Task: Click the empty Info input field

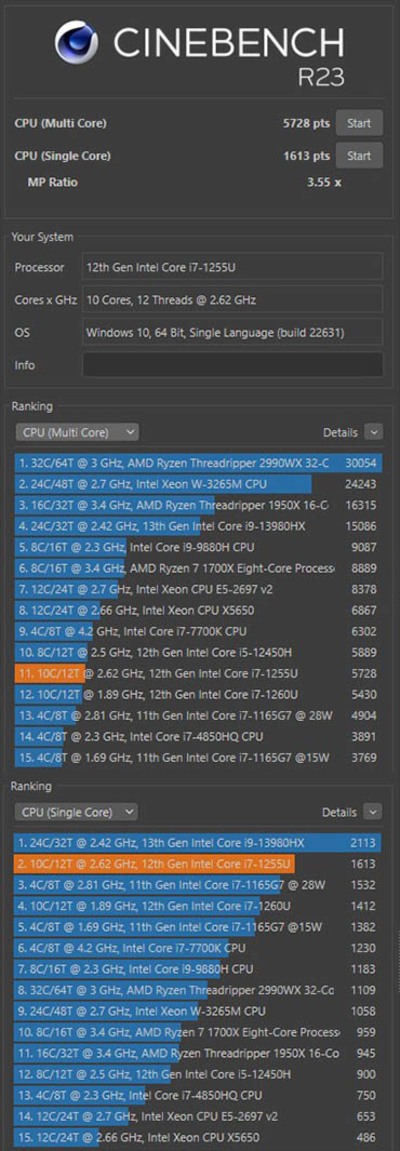Action: coord(233,365)
